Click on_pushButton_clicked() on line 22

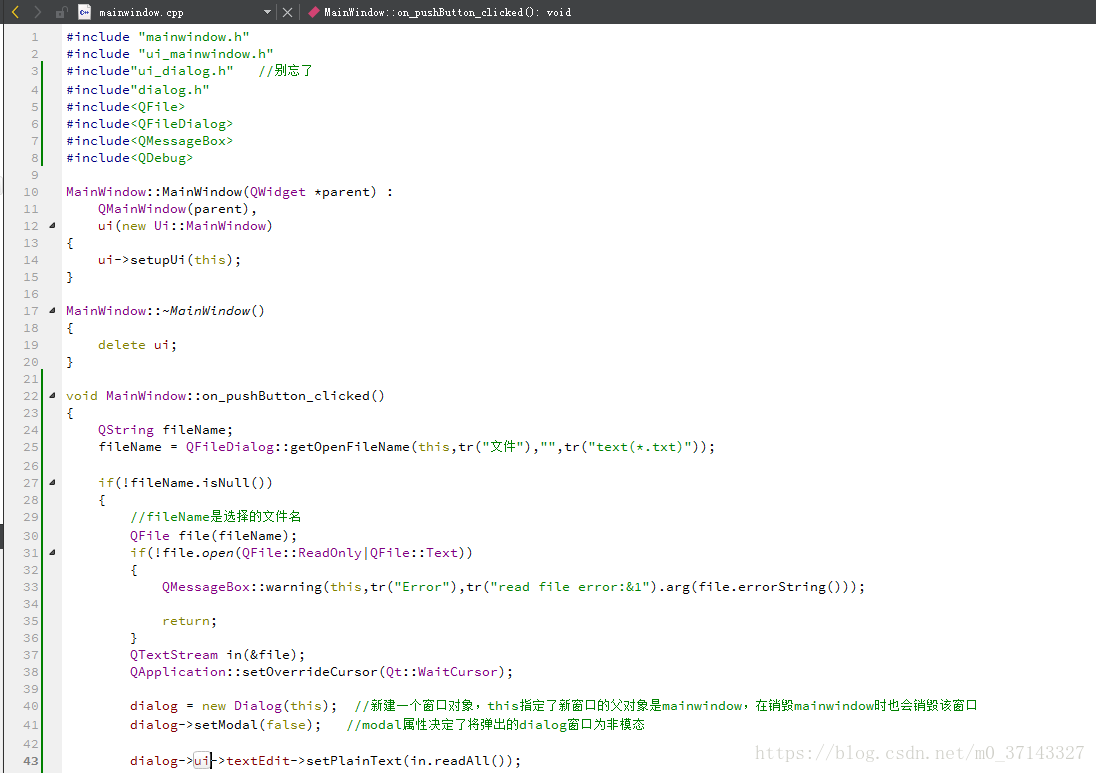pyautogui.click(x=294, y=396)
